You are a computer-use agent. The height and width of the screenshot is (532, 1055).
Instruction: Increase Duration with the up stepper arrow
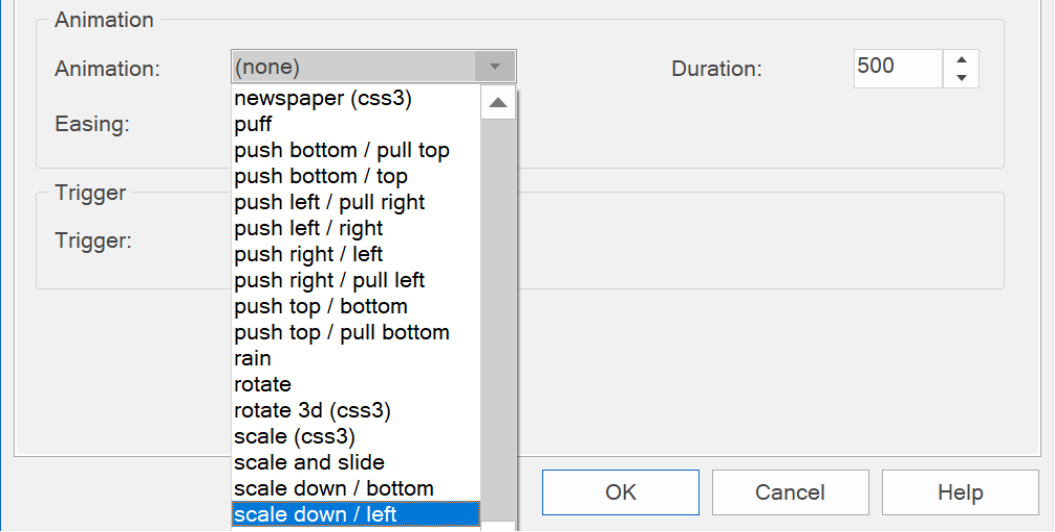961,59
